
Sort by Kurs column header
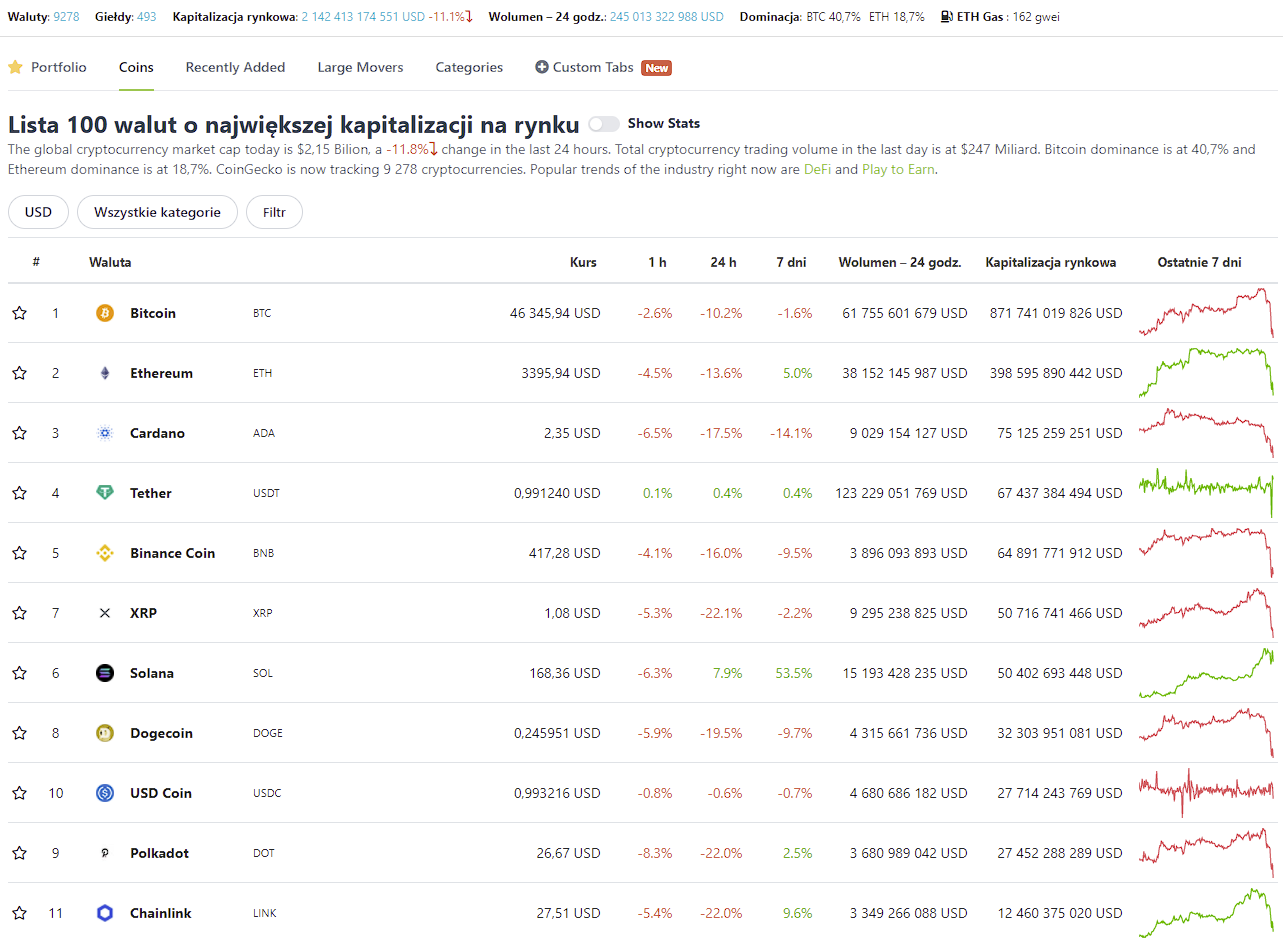[583, 263]
